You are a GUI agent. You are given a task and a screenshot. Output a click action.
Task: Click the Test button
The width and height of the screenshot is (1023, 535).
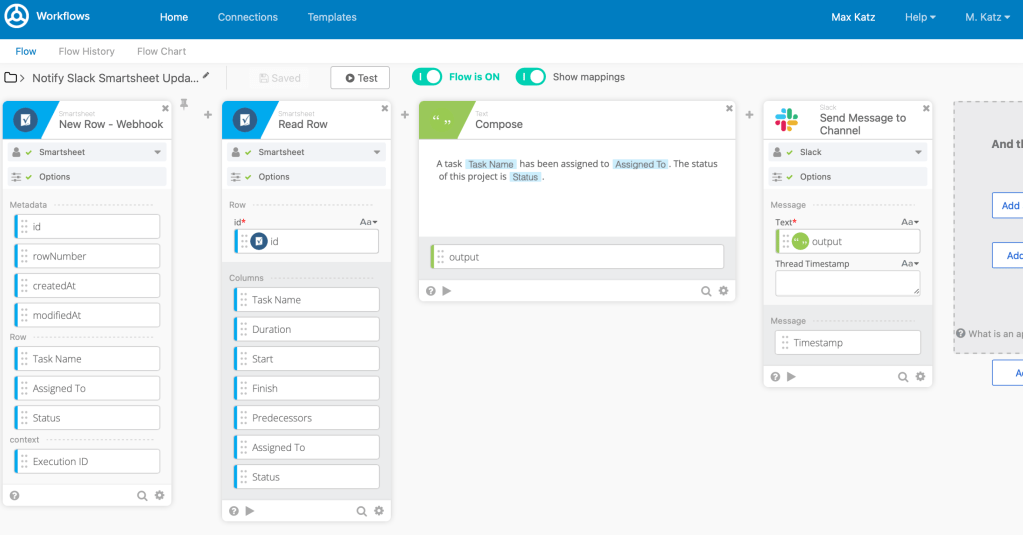point(360,78)
